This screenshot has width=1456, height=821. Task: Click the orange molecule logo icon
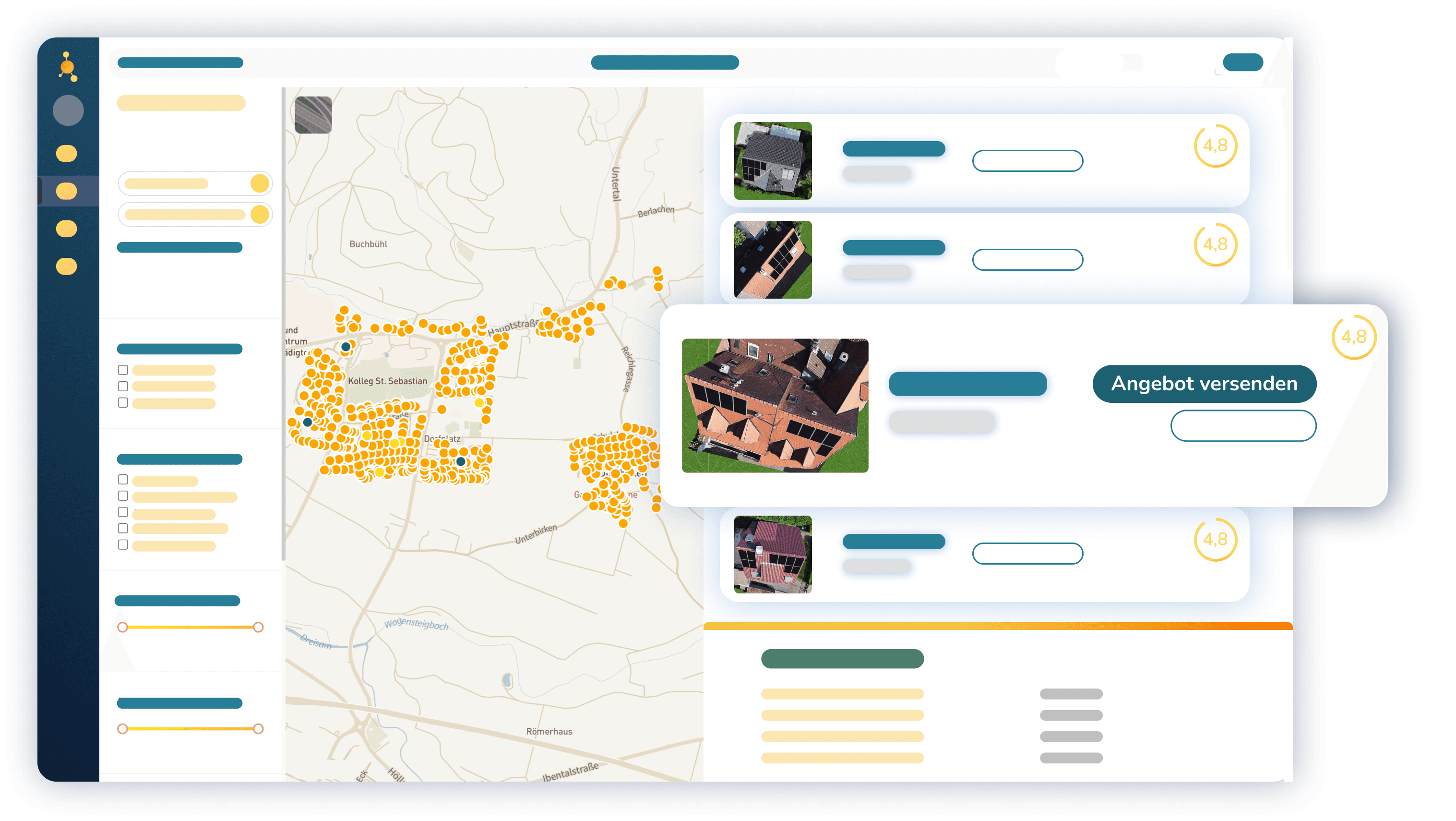pyautogui.click(x=68, y=67)
